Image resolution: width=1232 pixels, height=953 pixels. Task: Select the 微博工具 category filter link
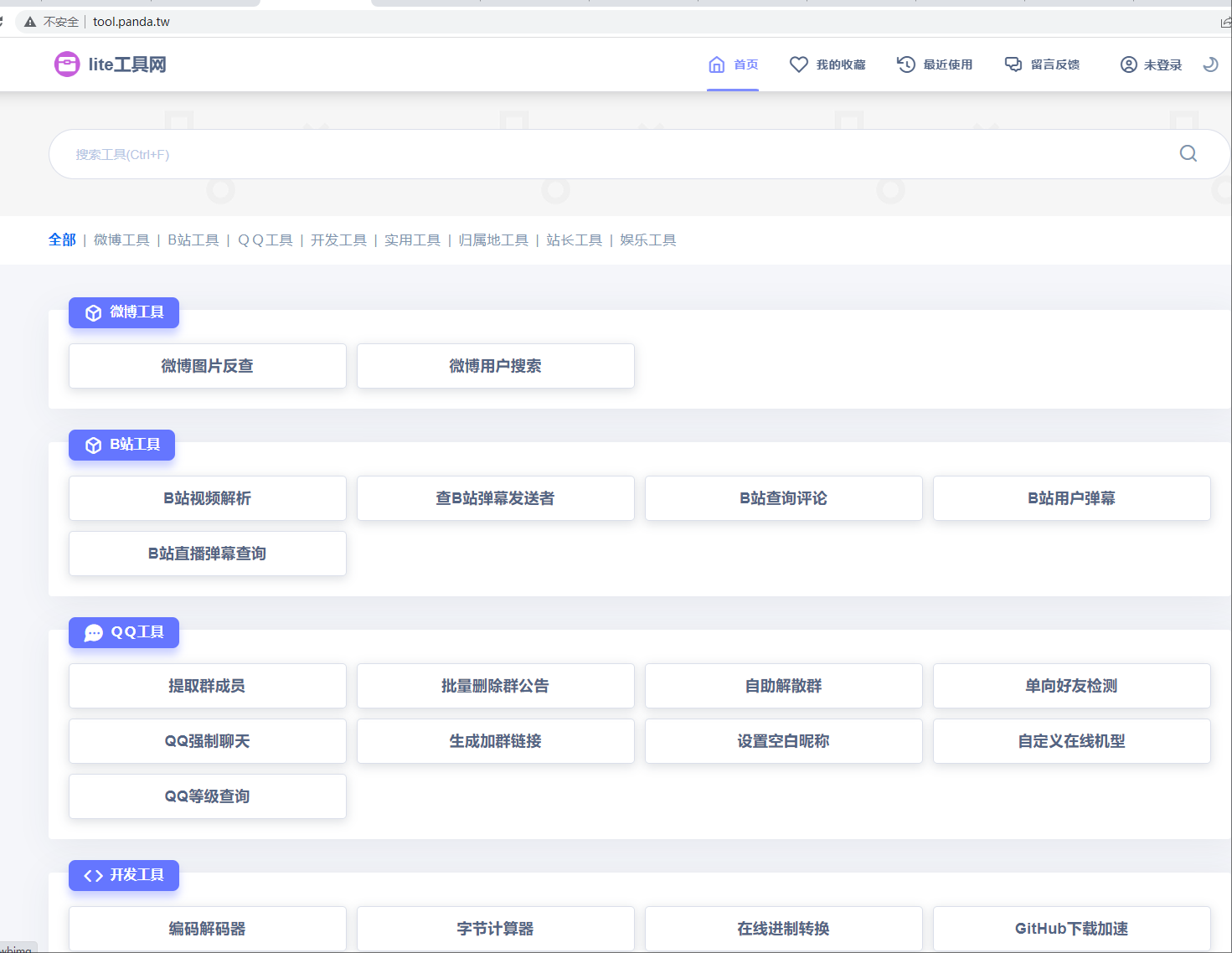coord(121,240)
